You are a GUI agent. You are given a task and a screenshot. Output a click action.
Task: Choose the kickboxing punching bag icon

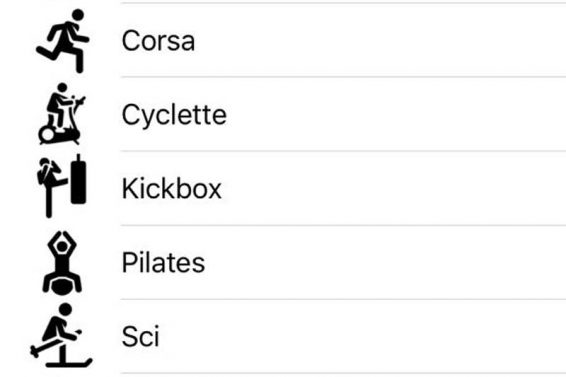[62, 186]
